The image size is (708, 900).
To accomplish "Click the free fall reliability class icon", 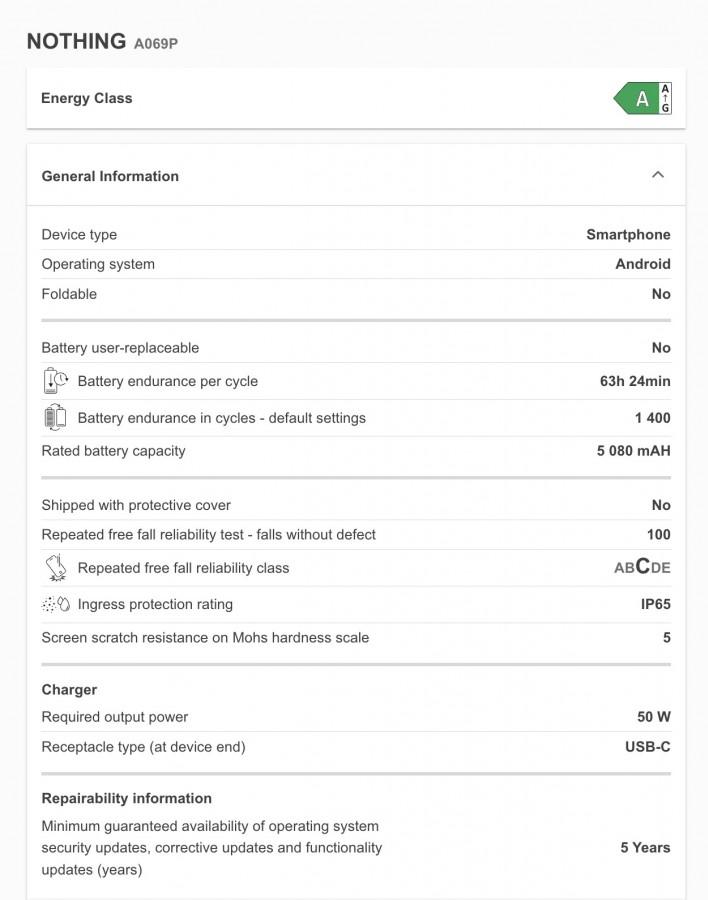I will coord(55,568).
